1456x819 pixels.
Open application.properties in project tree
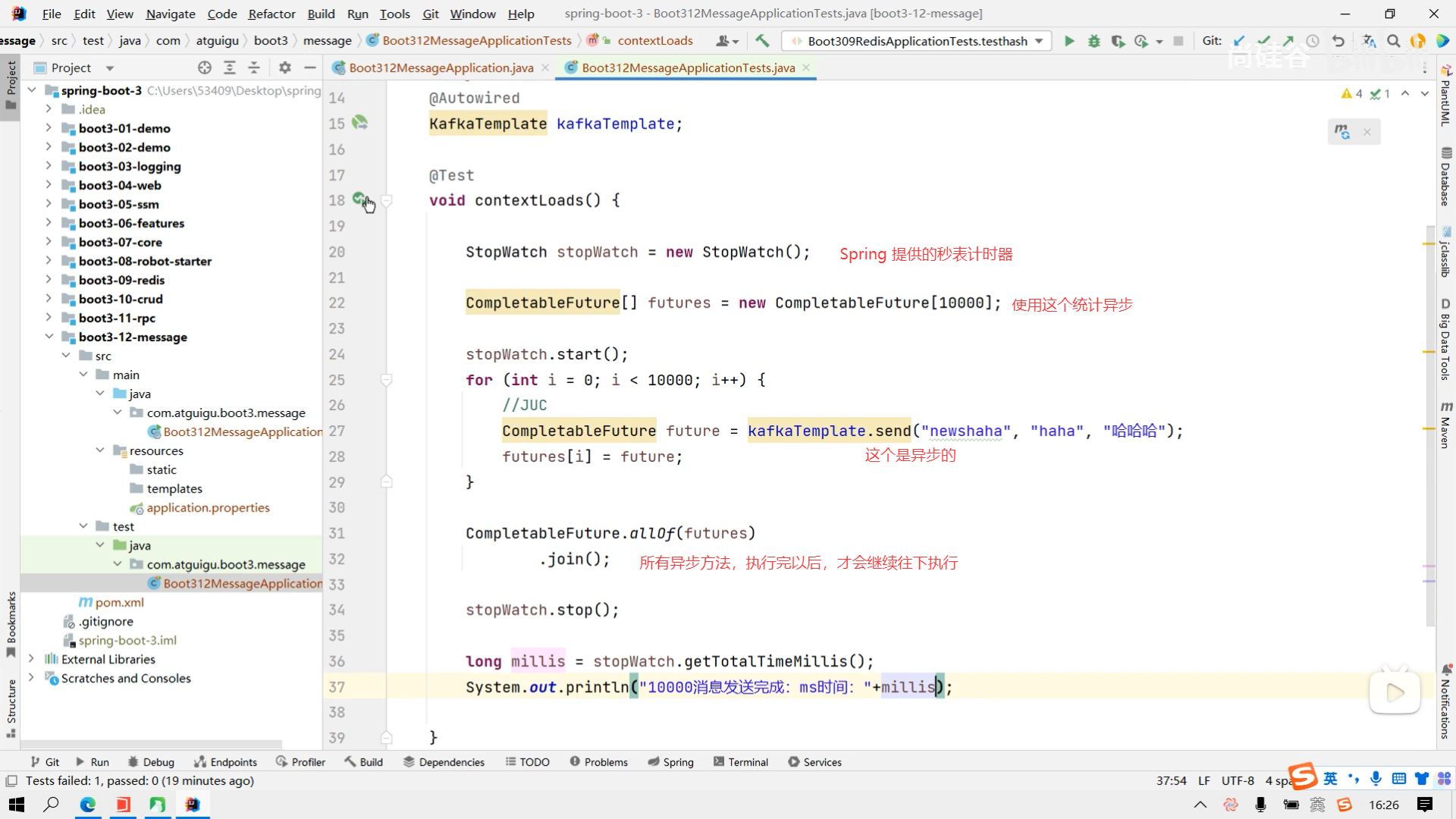[x=208, y=507]
